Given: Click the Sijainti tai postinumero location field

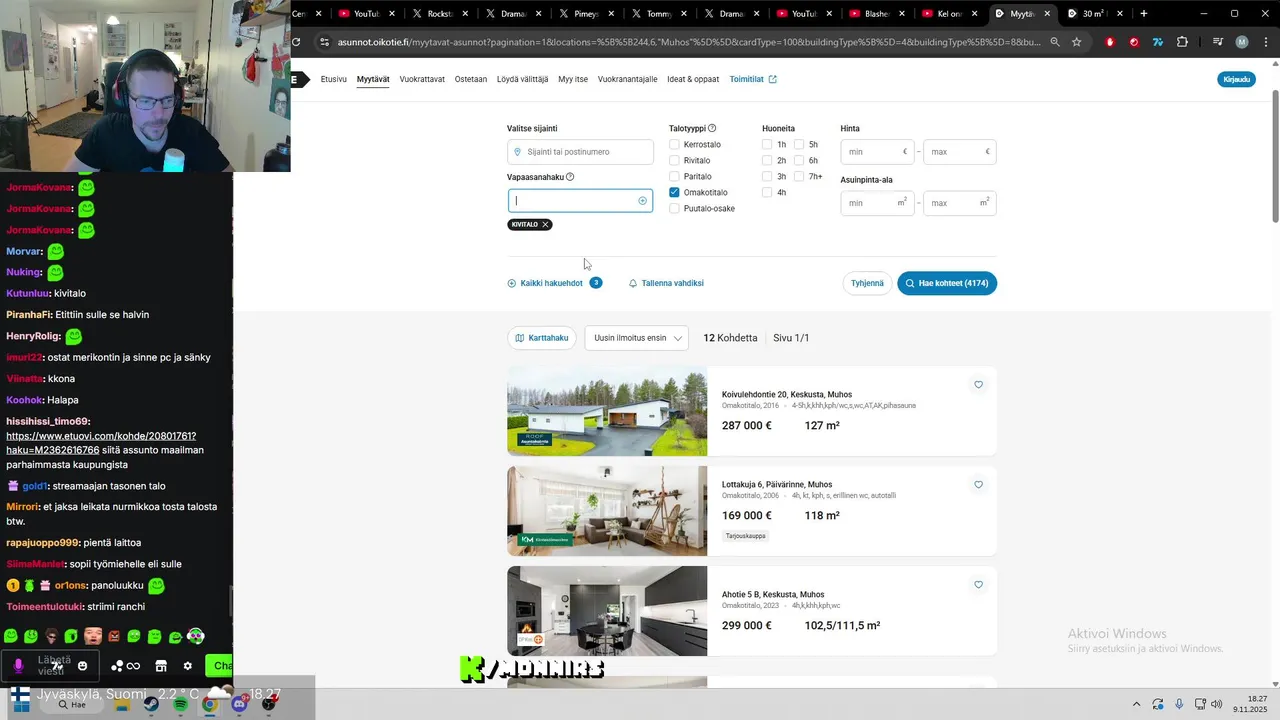Looking at the screenshot, I should point(580,152).
